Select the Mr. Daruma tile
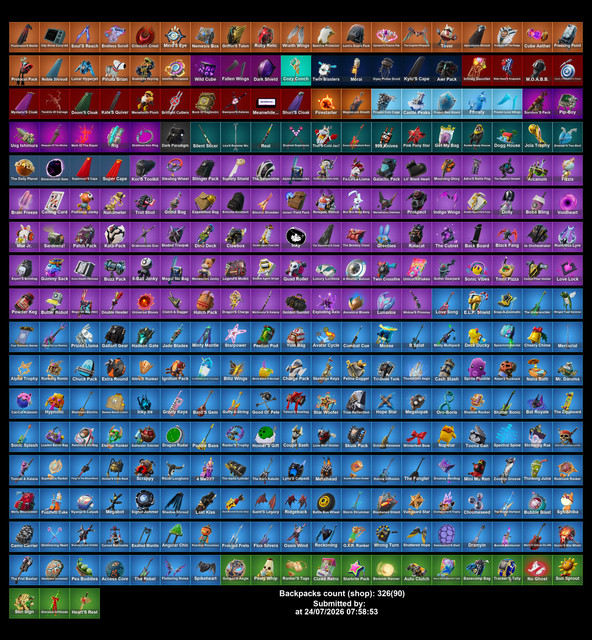Viewport: 592px width, 640px height. click(x=568, y=370)
